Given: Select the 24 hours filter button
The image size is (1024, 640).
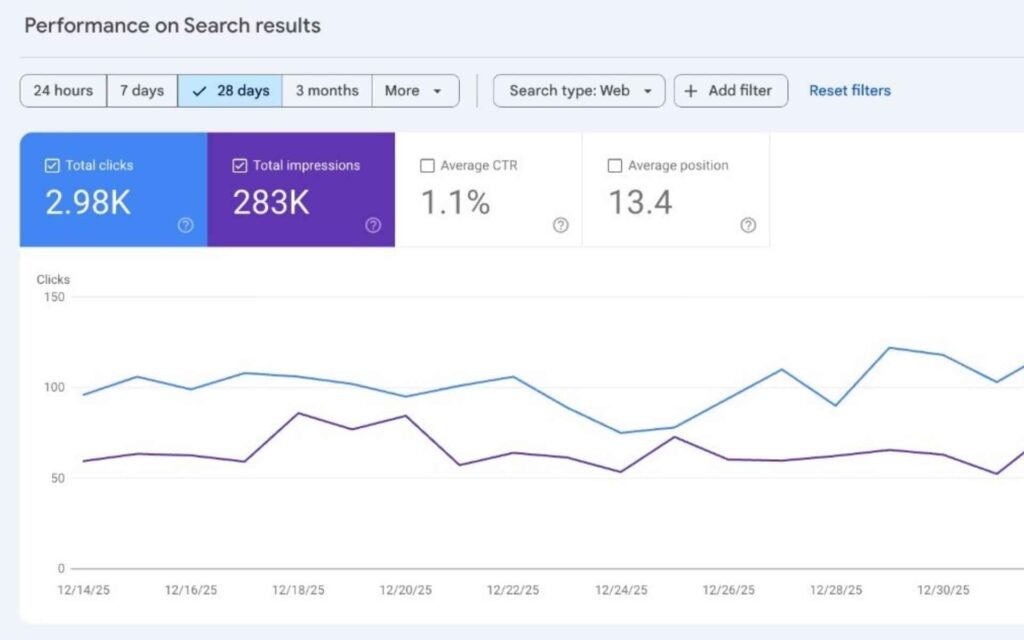Looking at the screenshot, I should [x=63, y=90].
